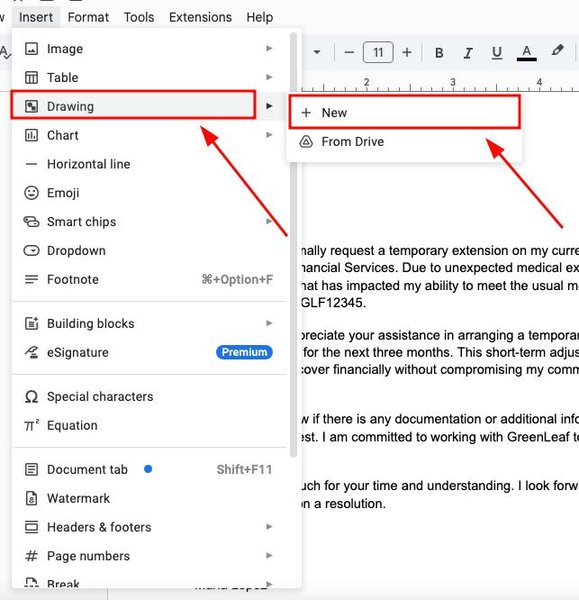This screenshot has height=600, width=579.
Task: Click the spell check icon in toolbar
Action: point(5,52)
